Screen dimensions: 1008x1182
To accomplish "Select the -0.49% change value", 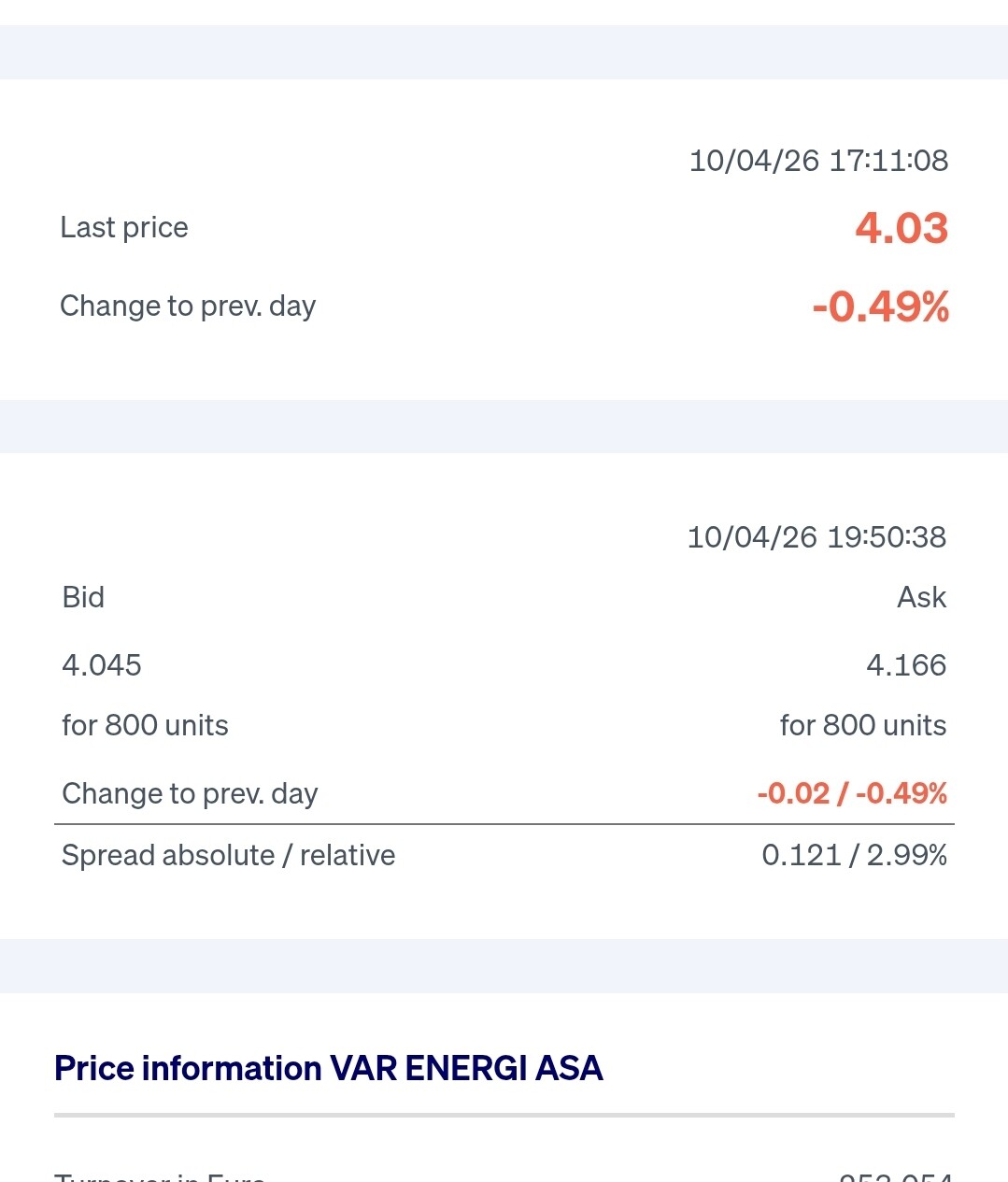I will coord(881,306).
